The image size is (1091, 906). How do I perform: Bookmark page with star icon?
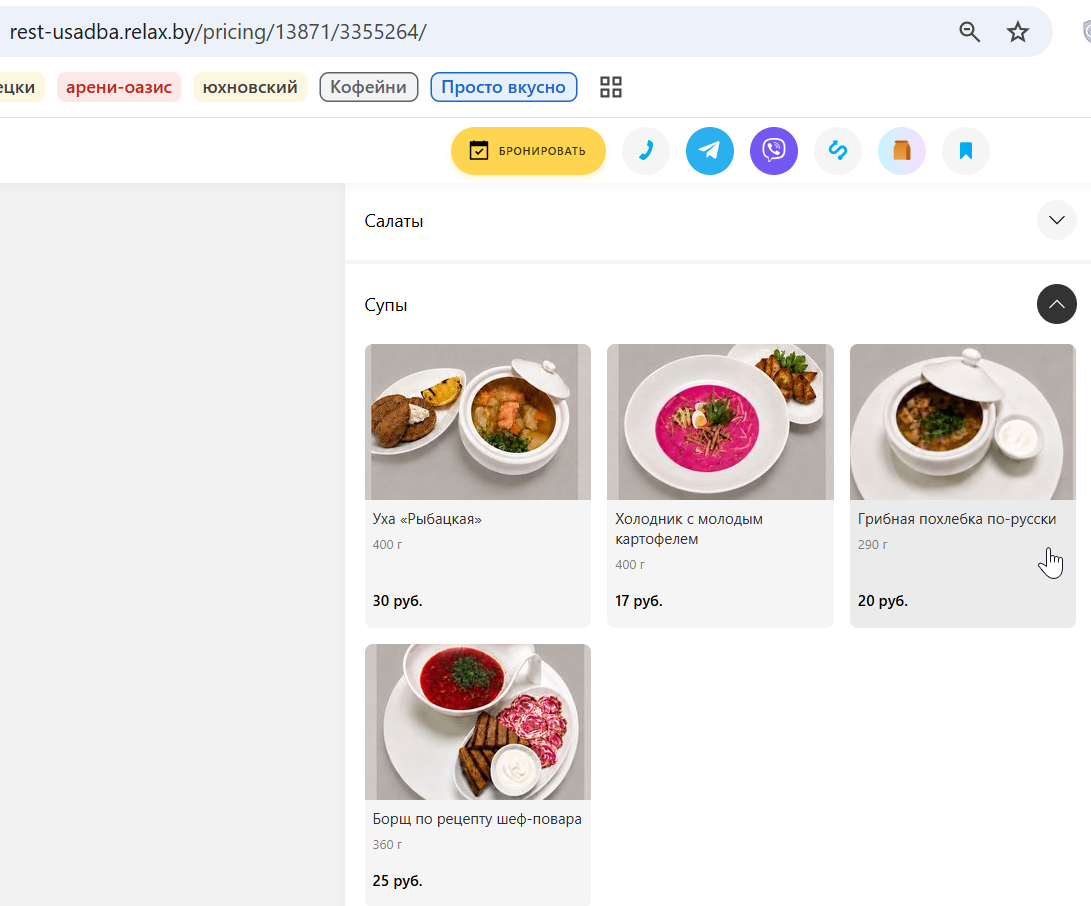pos(1018,32)
